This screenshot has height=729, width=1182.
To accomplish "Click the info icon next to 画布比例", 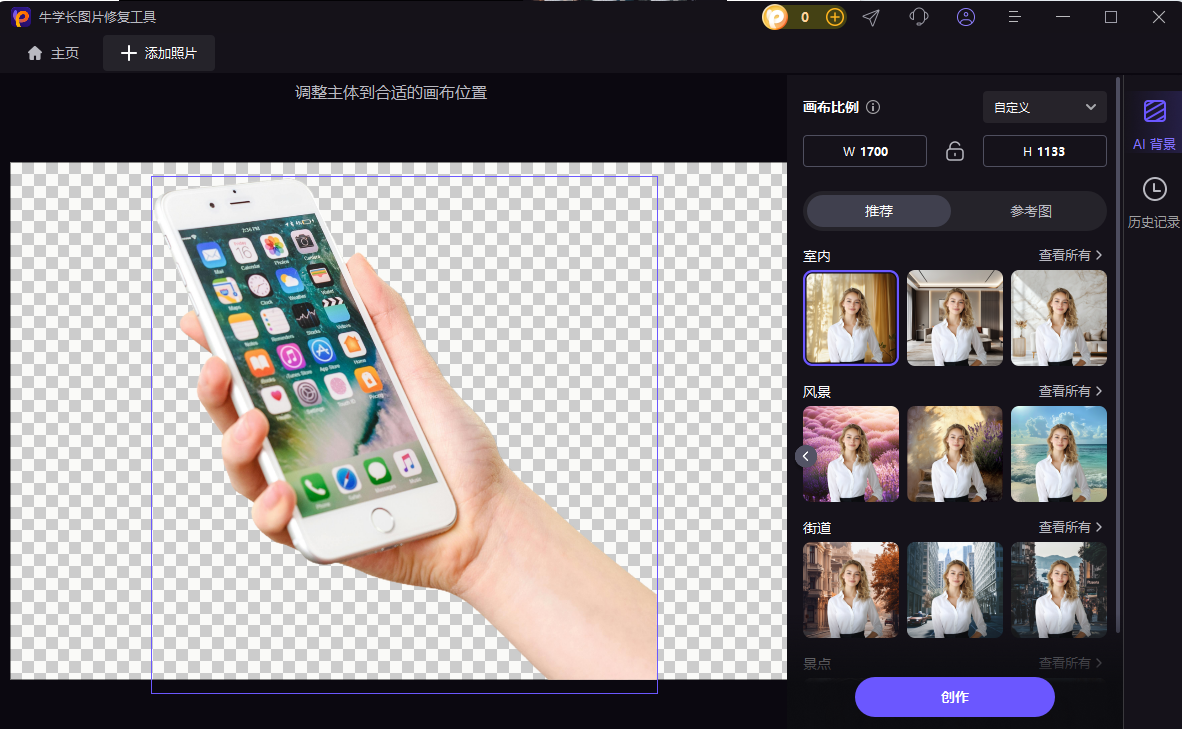I will (x=873, y=107).
